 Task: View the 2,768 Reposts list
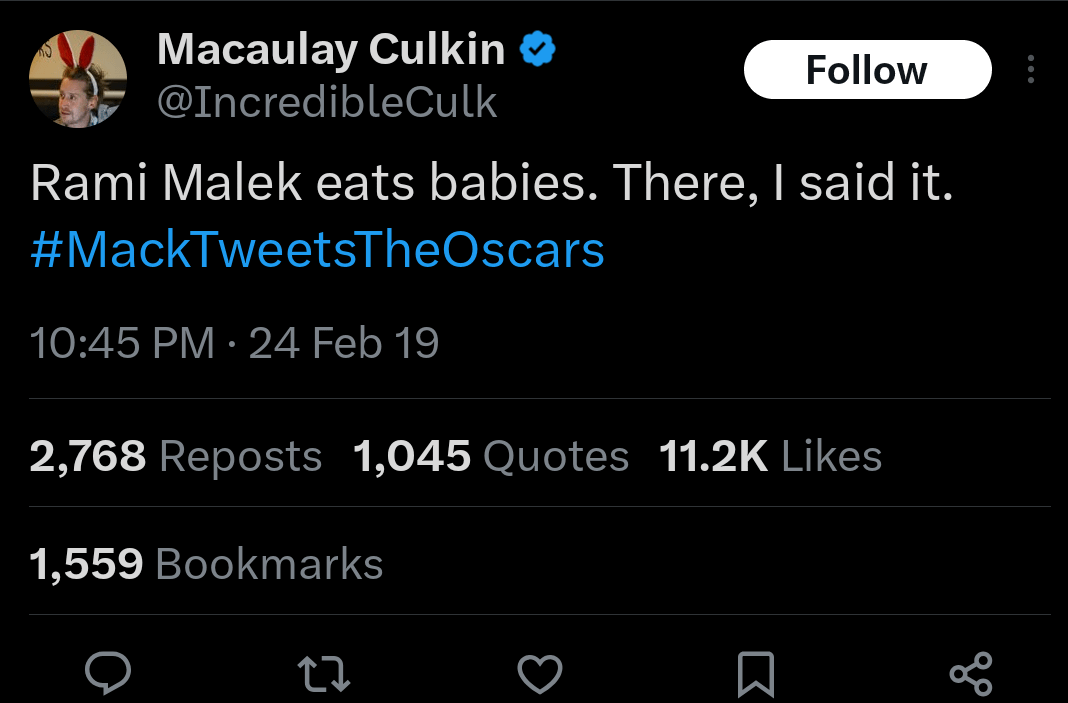(x=176, y=457)
